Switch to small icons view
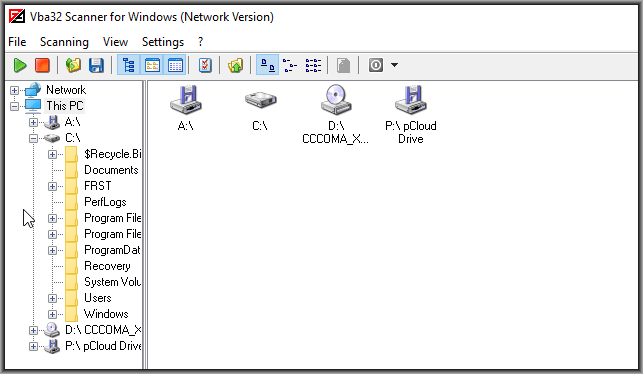Image resolution: width=643 pixels, height=374 pixels. pos(290,65)
